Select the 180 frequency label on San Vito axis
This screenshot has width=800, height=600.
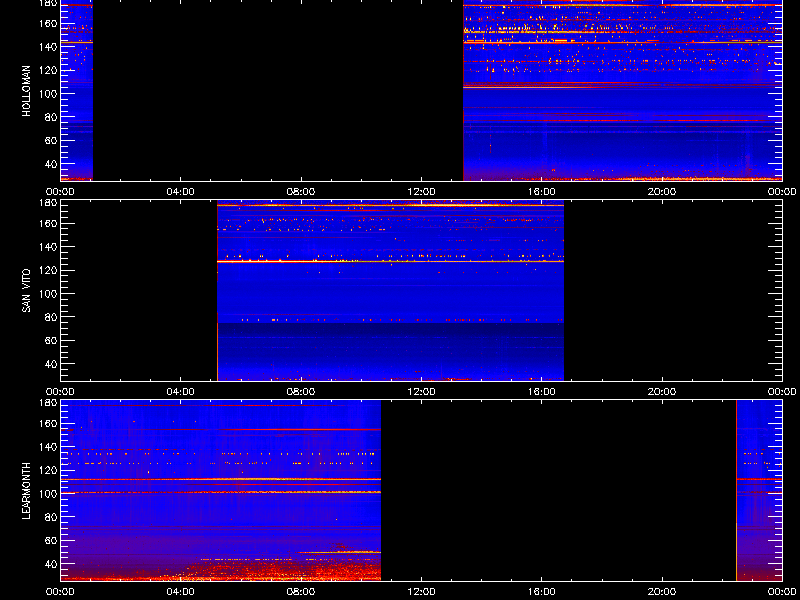click(x=48, y=203)
